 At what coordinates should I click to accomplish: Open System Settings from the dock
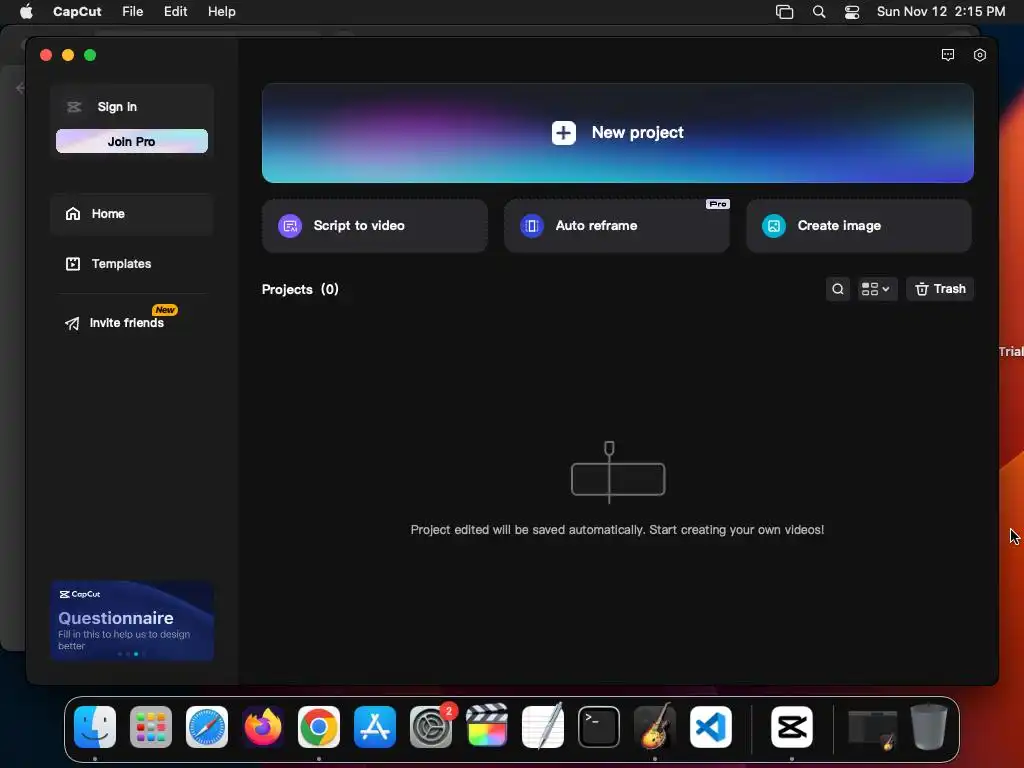click(431, 727)
